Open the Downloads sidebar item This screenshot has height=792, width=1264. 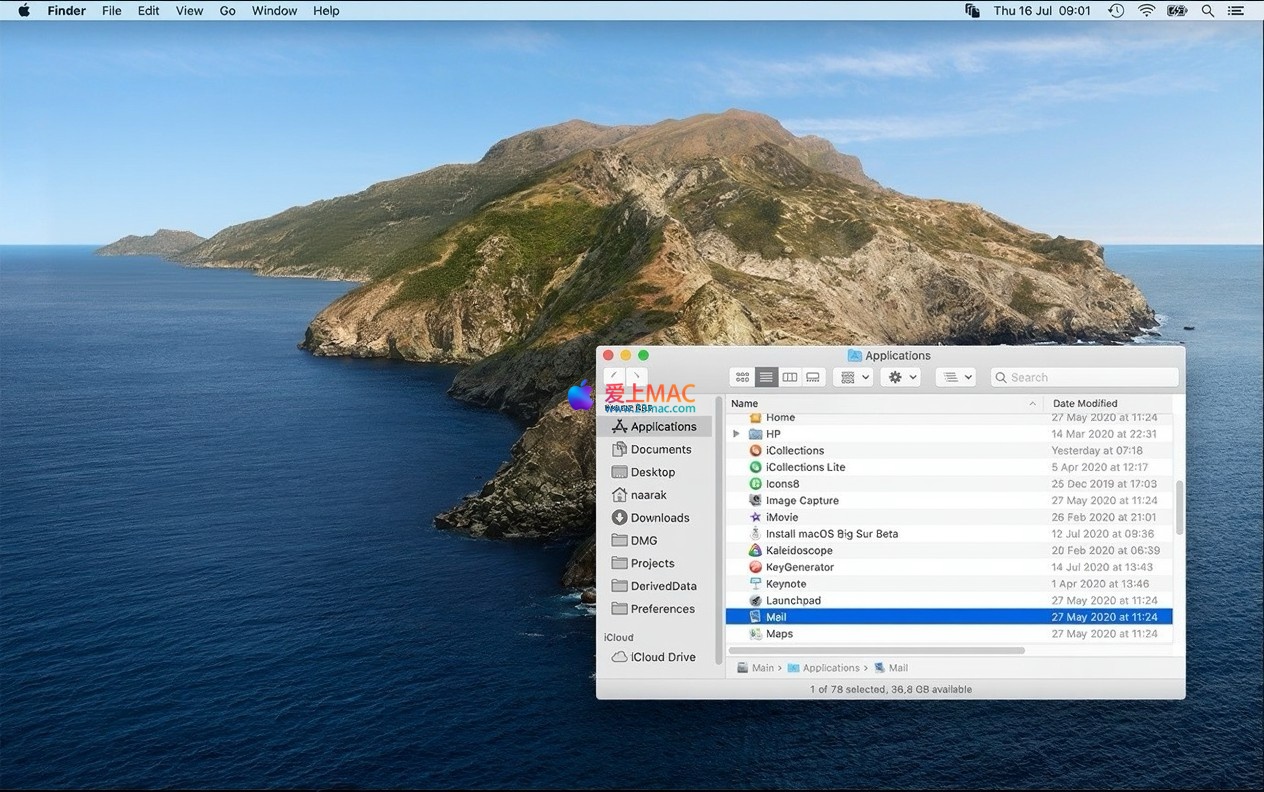pos(659,518)
